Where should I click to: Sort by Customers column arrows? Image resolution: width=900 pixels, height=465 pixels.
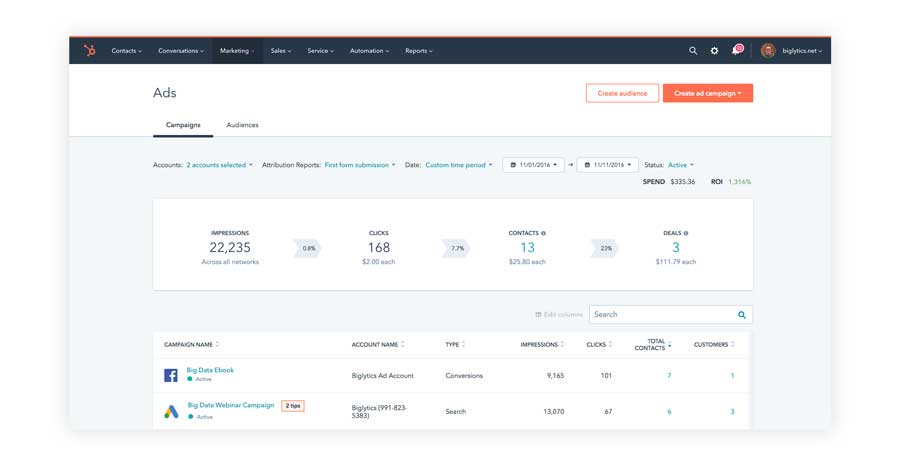pos(733,344)
